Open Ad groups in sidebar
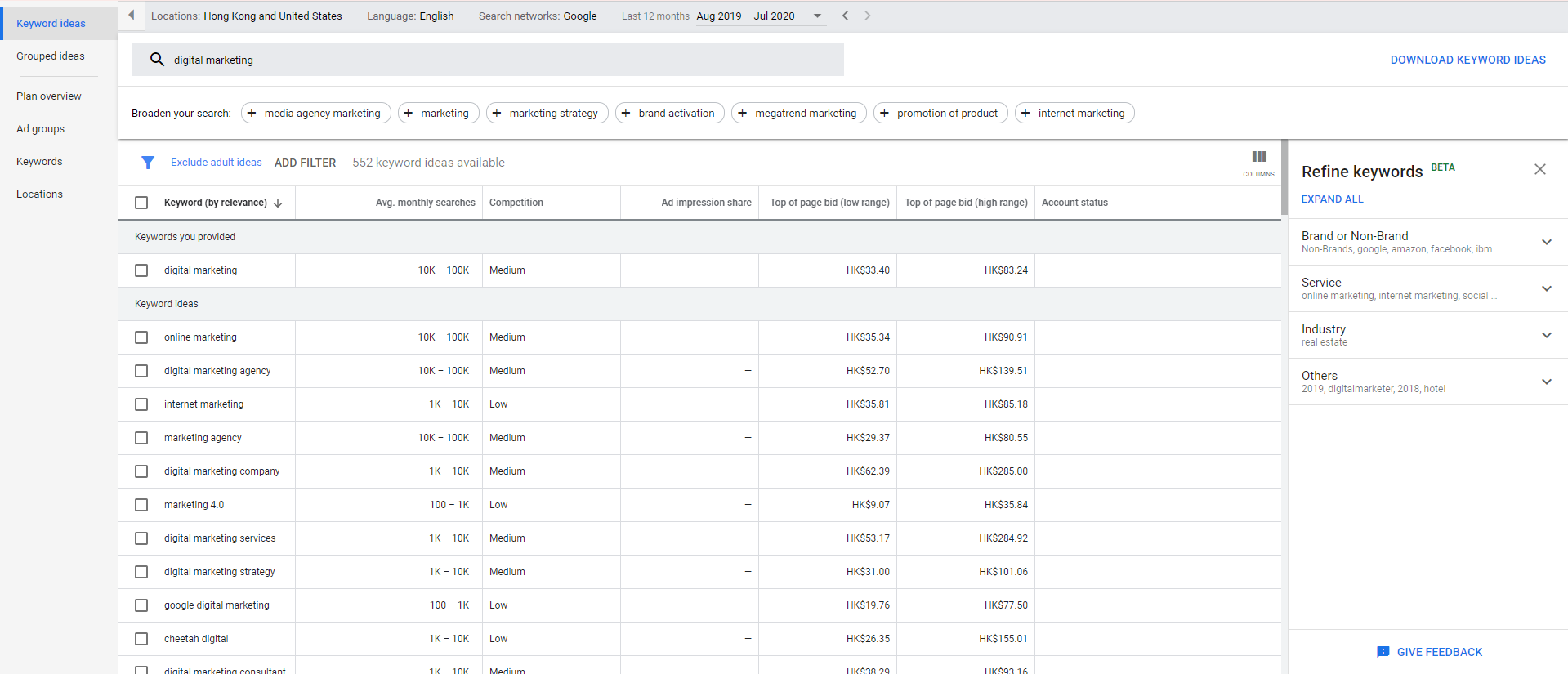Screen dimensions: 1568x674 pos(41,129)
